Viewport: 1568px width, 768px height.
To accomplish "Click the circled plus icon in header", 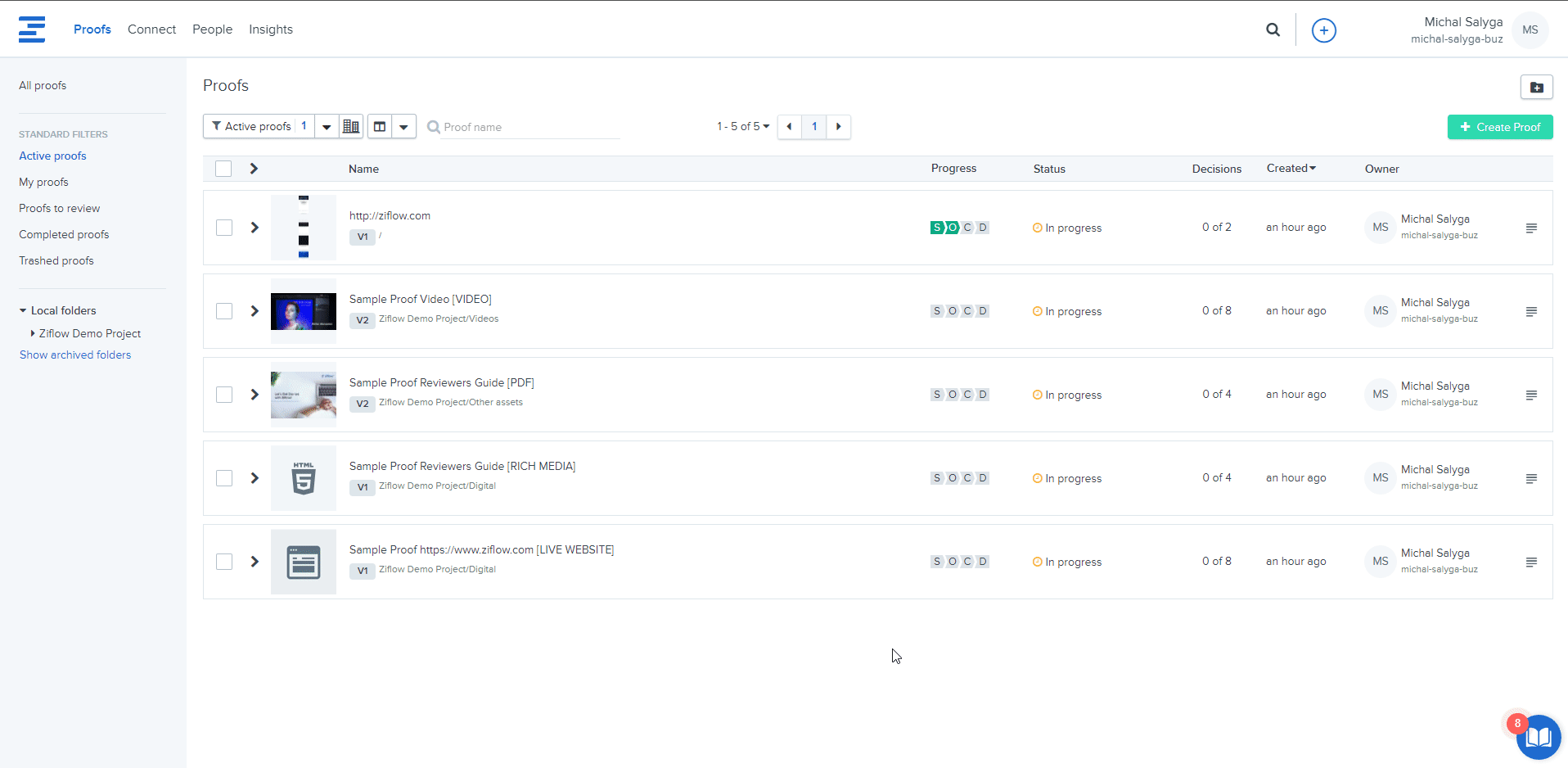I will tap(1323, 30).
